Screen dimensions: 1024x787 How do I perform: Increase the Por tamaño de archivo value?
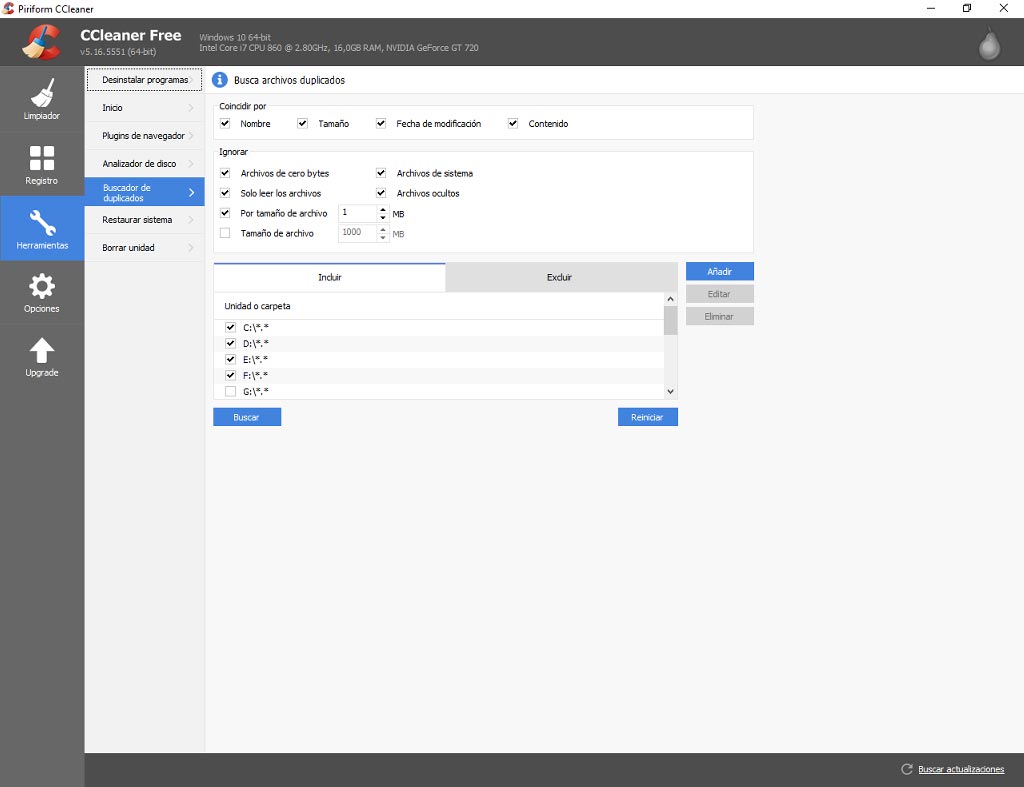(x=383, y=209)
